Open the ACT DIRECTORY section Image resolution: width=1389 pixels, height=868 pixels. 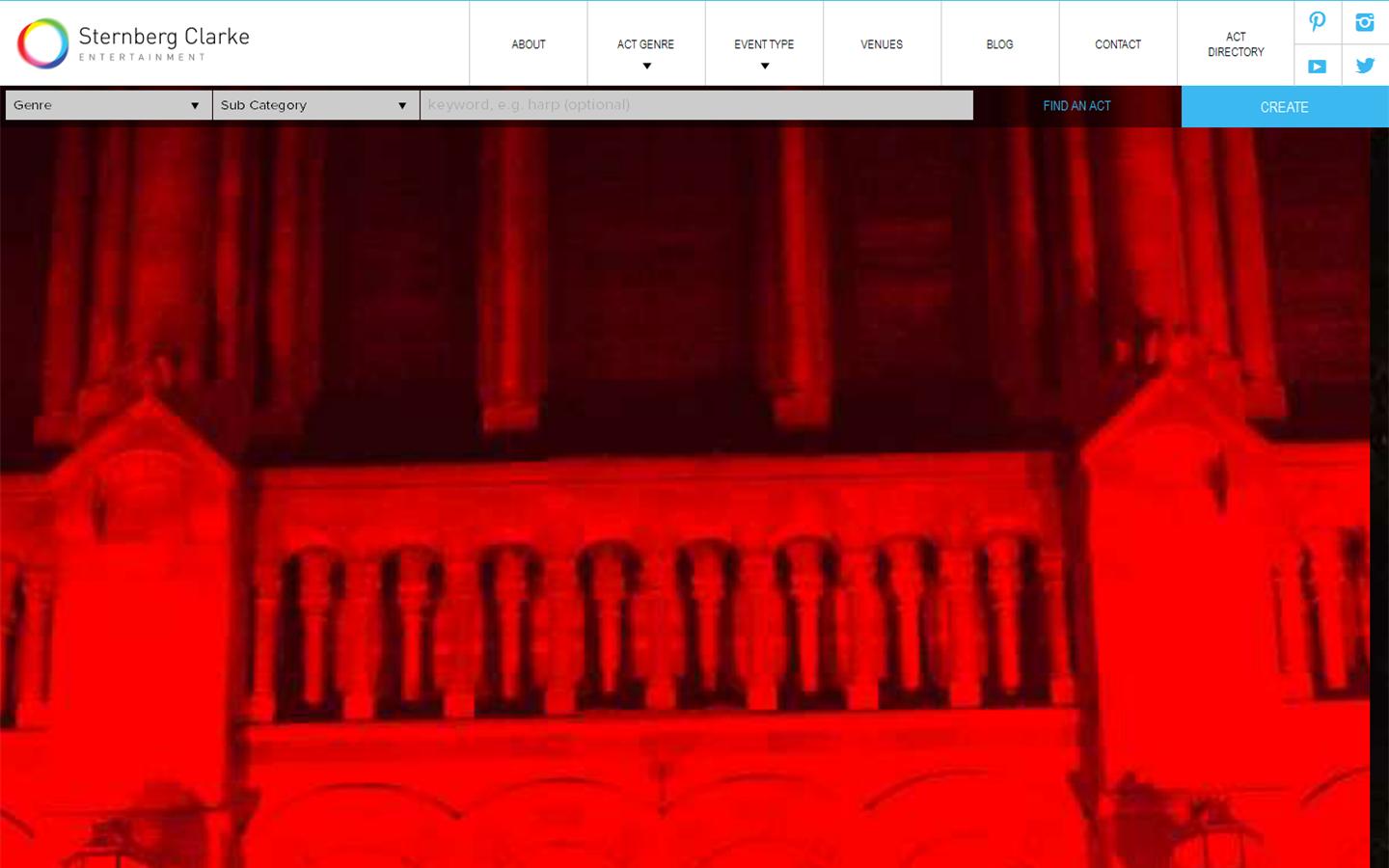click(x=1236, y=44)
